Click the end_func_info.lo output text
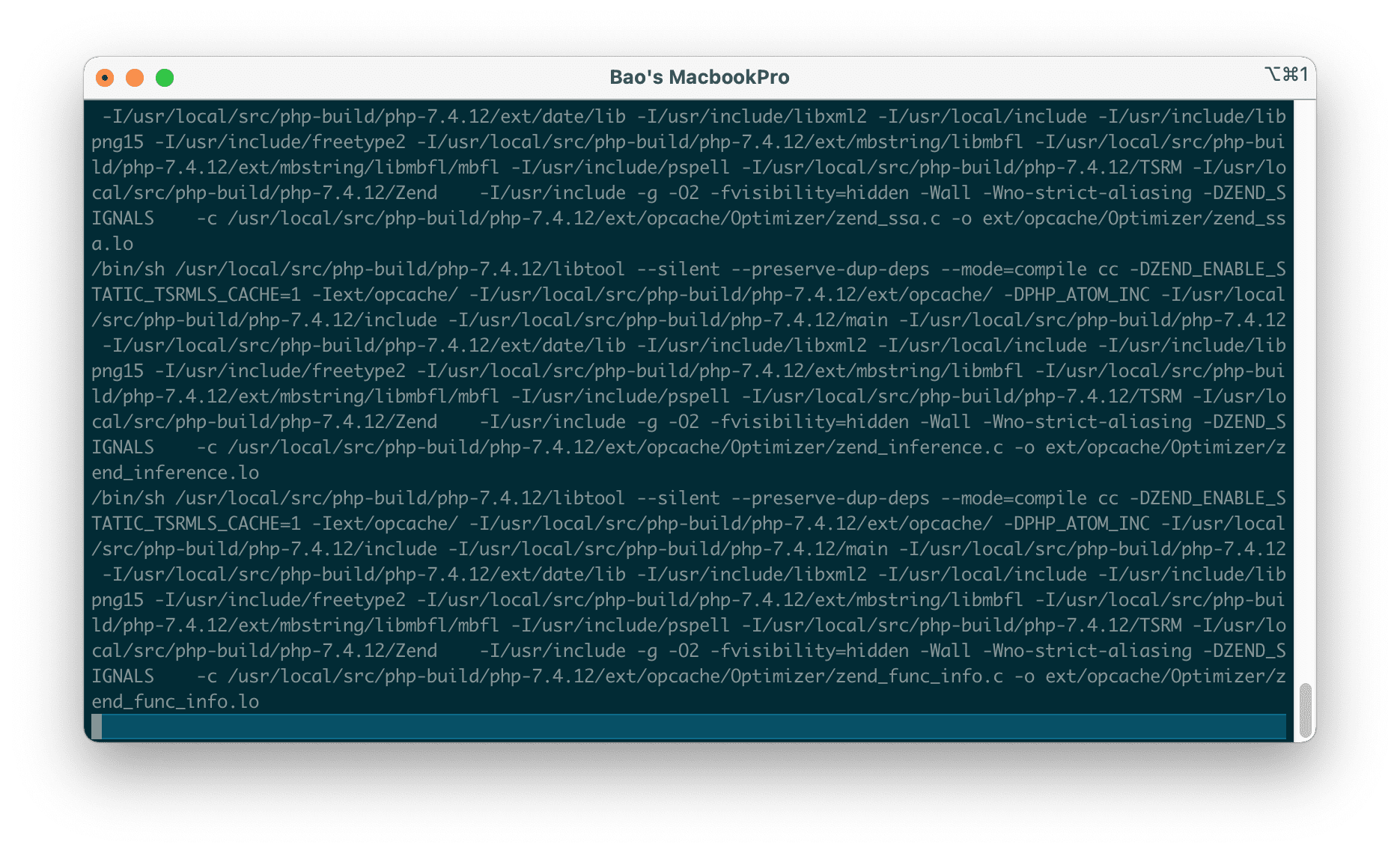 [x=175, y=702]
